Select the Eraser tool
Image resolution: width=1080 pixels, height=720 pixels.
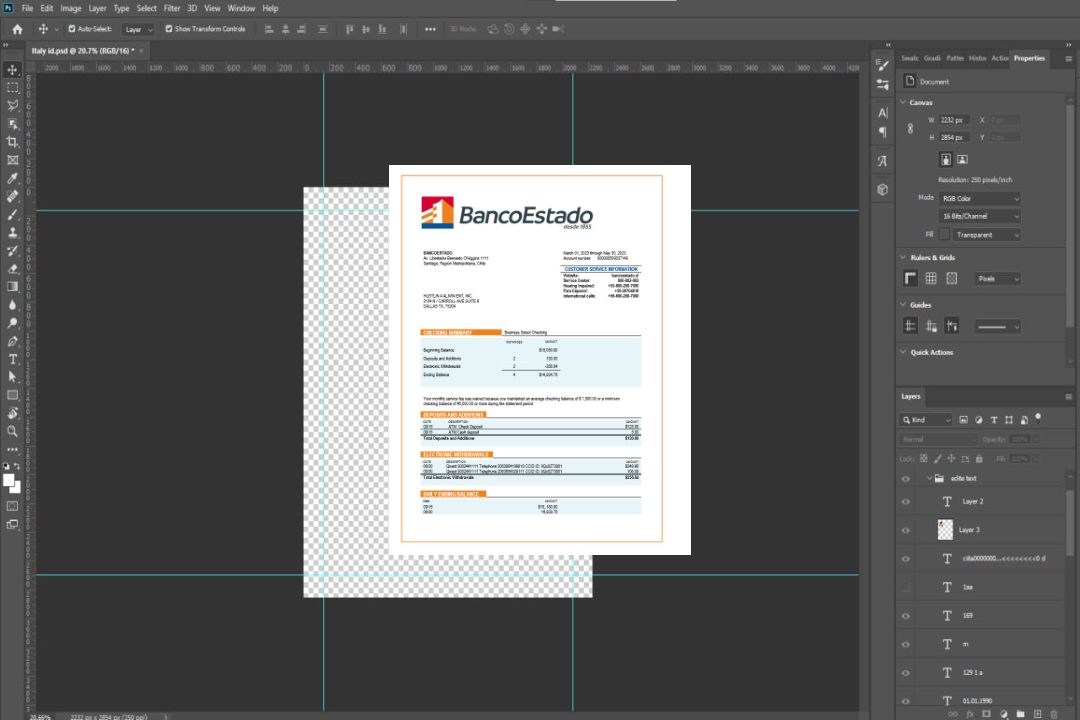click(x=13, y=269)
